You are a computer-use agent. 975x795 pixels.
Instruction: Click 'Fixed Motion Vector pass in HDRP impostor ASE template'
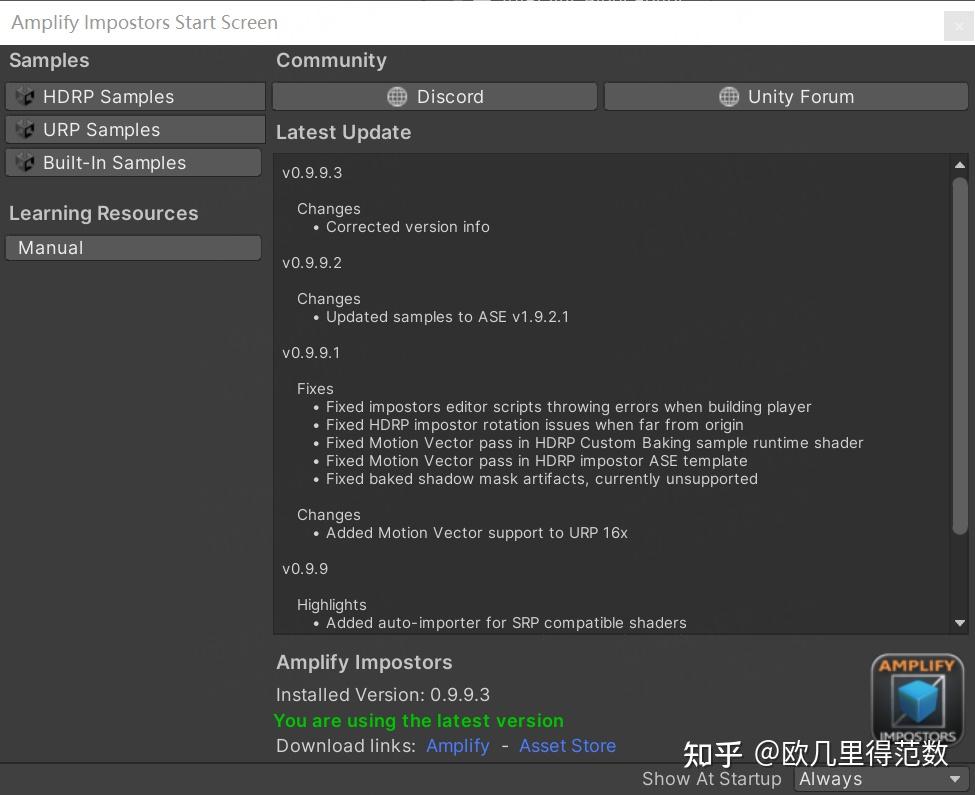537,461
